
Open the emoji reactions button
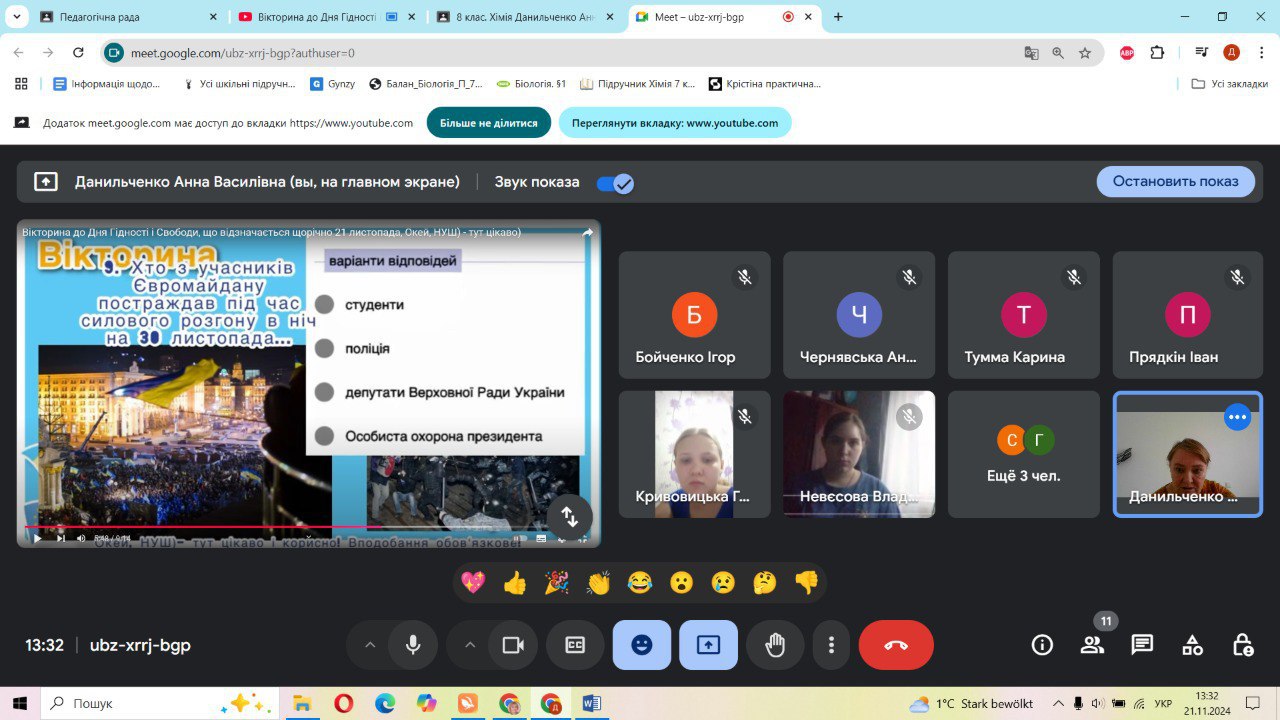[642, 645]
